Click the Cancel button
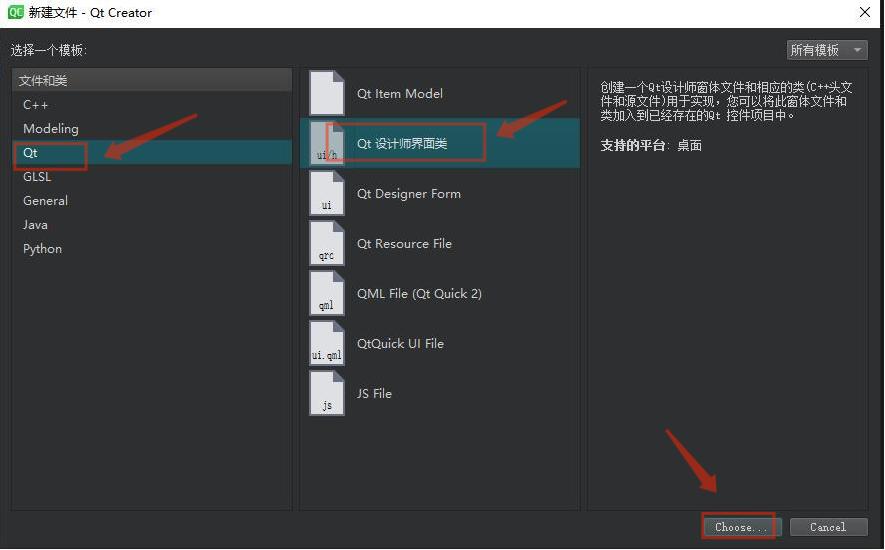 tap(828, 527)
